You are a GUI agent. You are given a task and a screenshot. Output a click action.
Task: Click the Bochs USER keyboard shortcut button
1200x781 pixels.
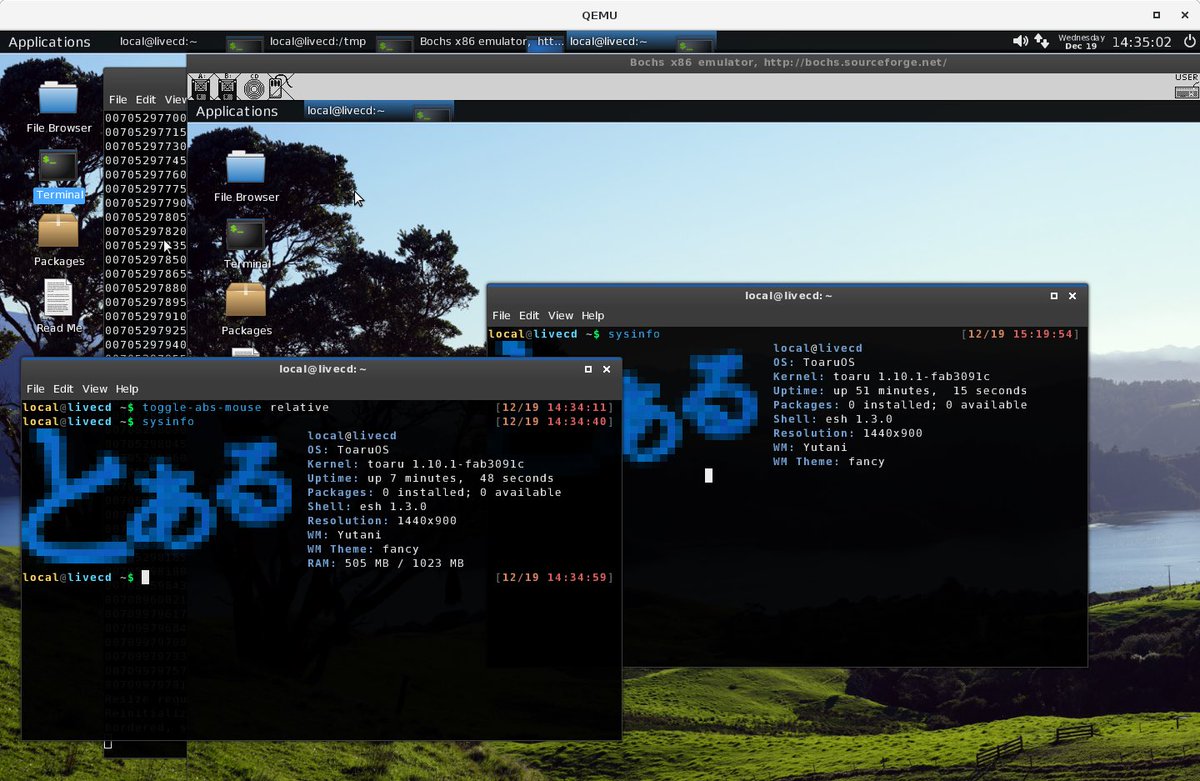click(1186, 86)
